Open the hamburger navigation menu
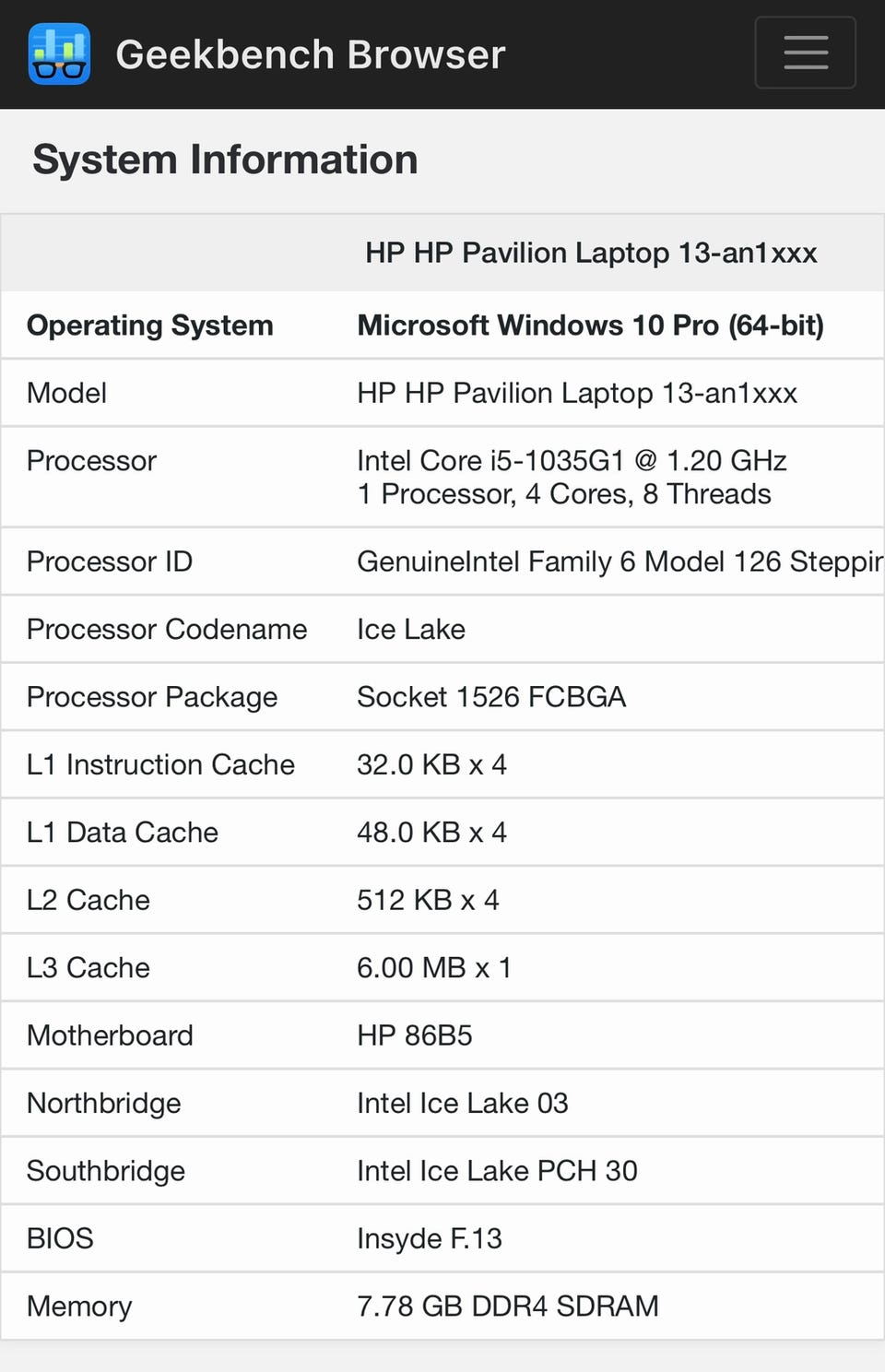 pyautogui.click(x=805, y=53)
